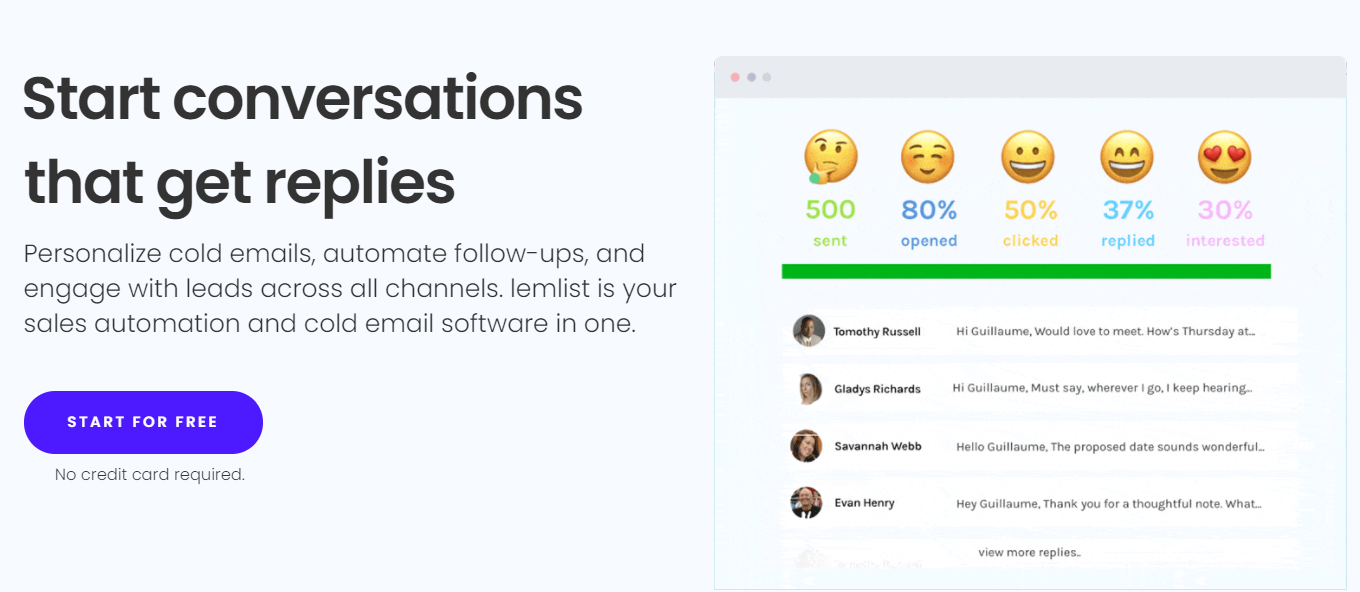This screenshot has height=592, width=1360.
Task: Click Evan Henry's profile photo
Action: point(807,503)
